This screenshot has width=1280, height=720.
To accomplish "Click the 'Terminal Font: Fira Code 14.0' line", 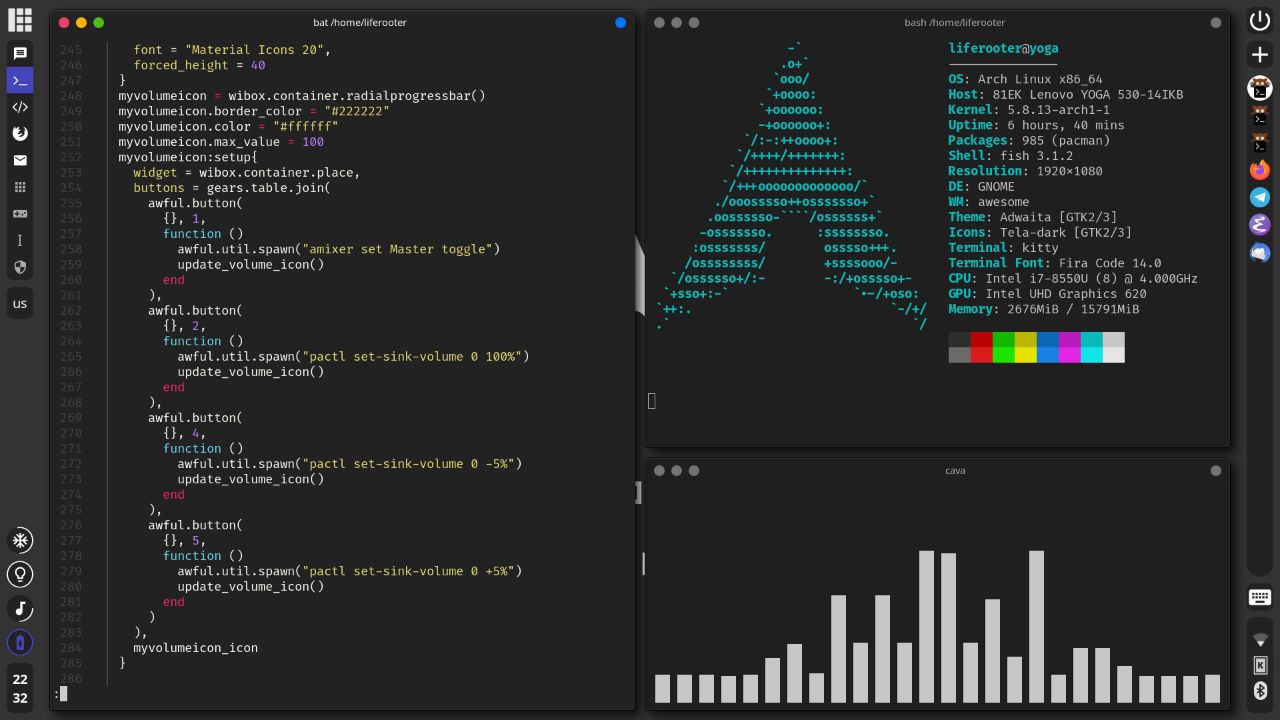I will point(1055,263).
